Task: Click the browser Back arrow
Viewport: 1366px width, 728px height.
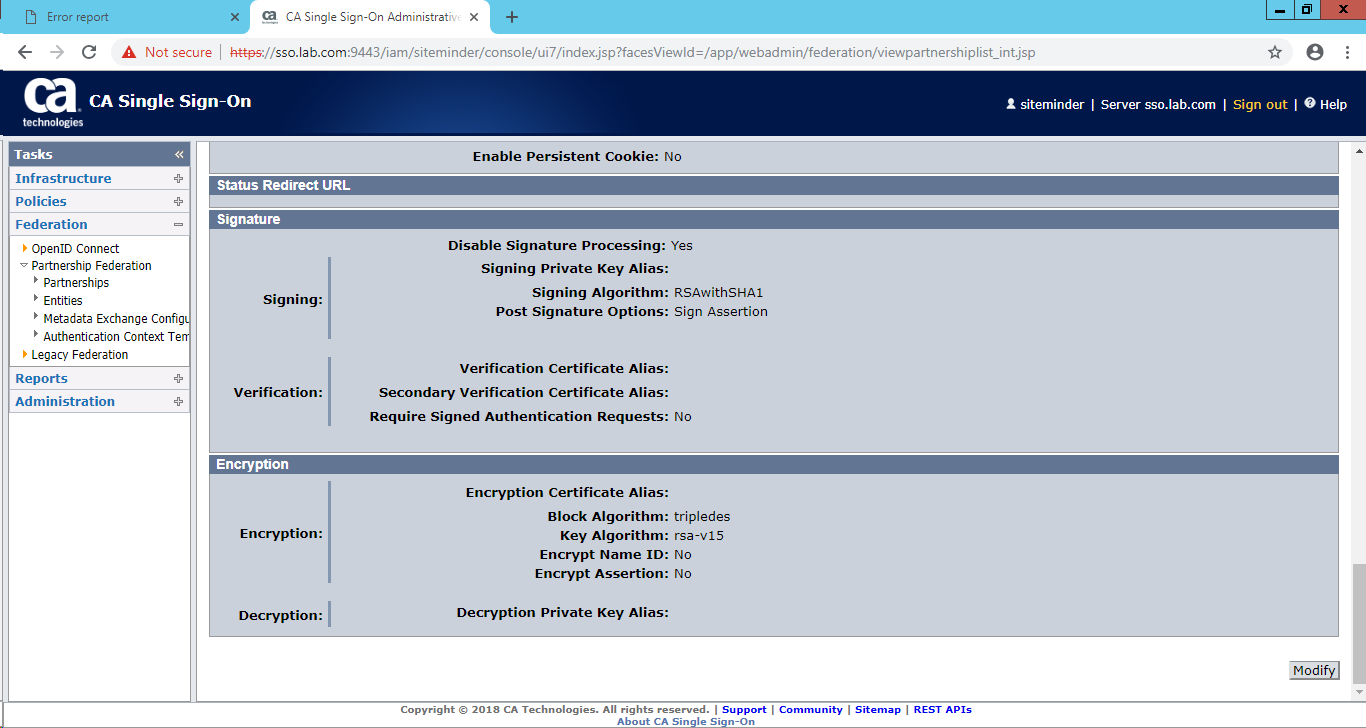Action: 25,52
